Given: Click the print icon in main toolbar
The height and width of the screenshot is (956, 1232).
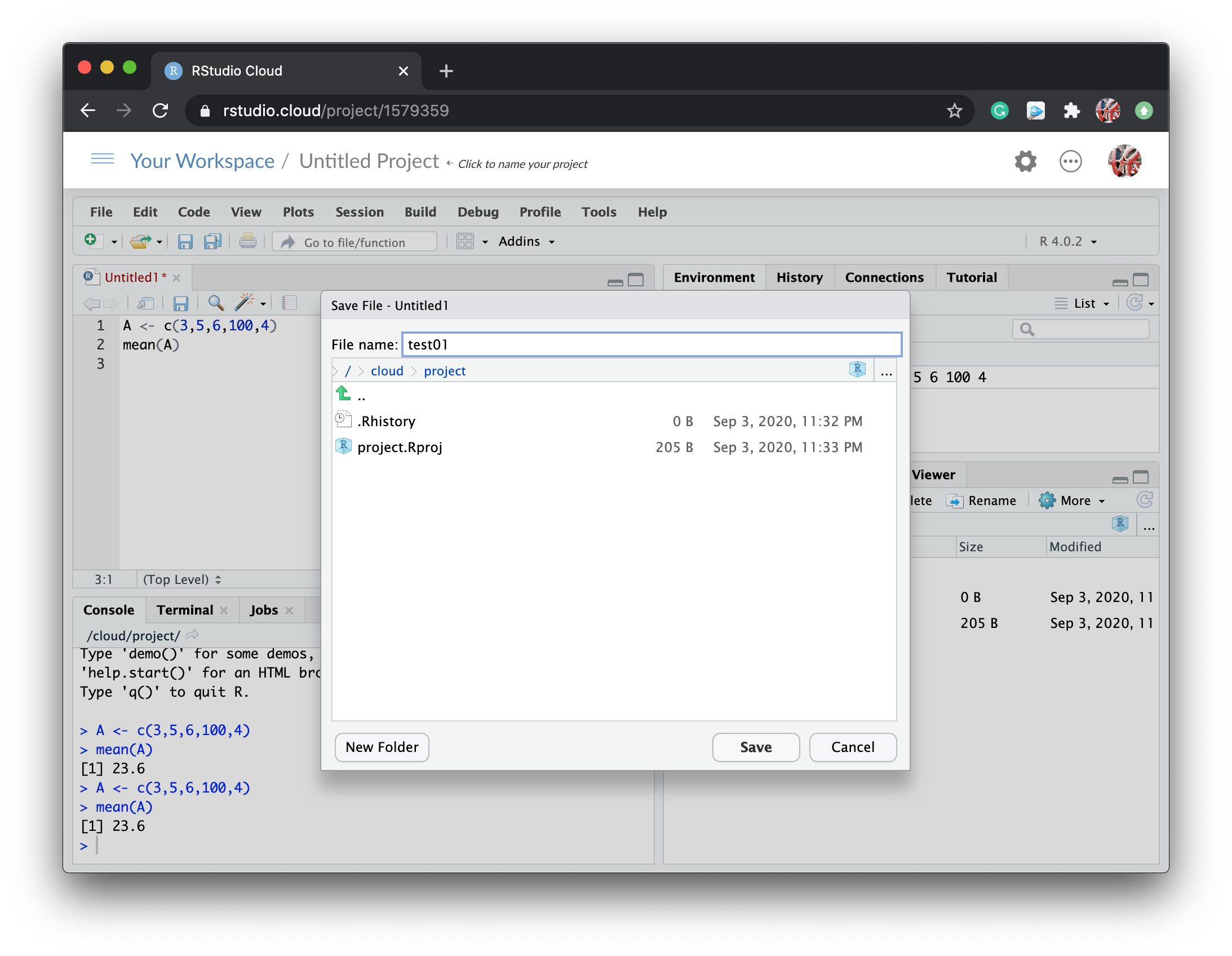Looking at the screenshot, I should 247,242.
